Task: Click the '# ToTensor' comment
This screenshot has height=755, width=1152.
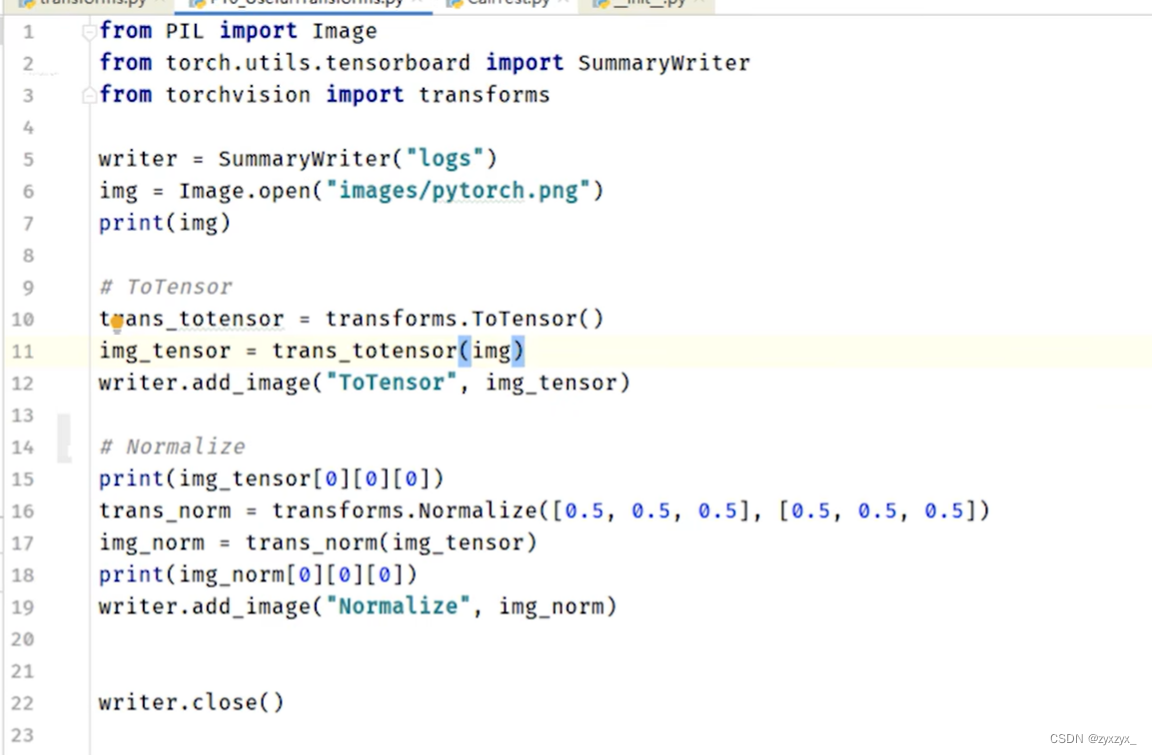Action: (165, 286)
